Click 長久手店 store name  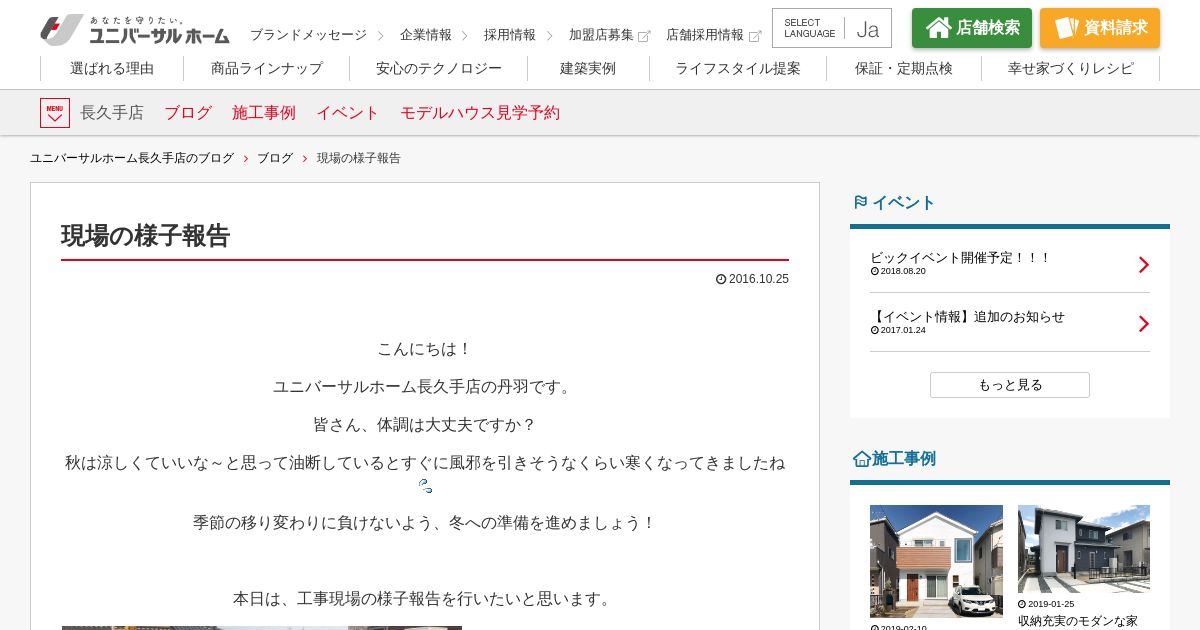[x=112, y=113]
